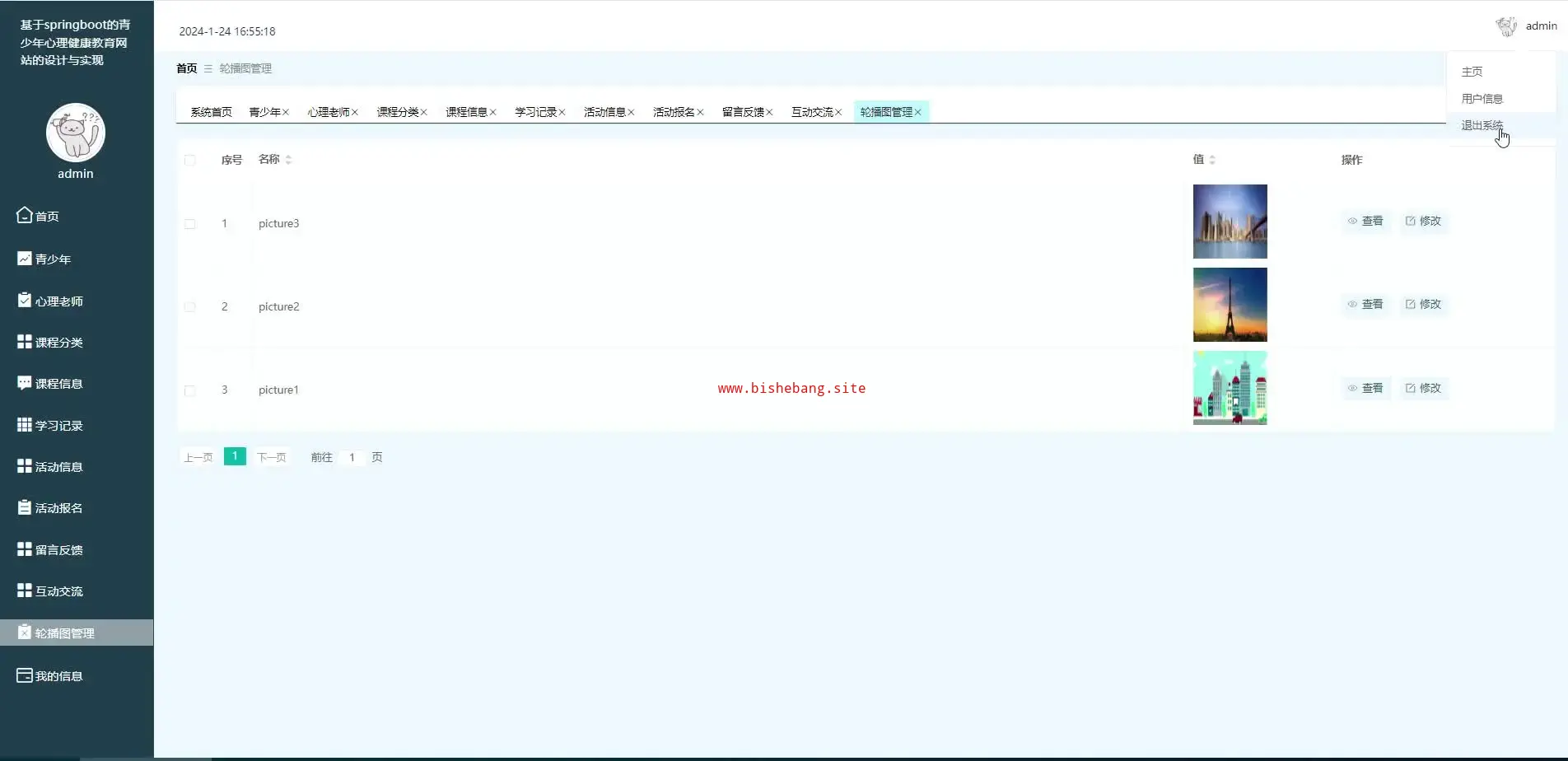Click the picture1 name cell

(x=278, y=390)
